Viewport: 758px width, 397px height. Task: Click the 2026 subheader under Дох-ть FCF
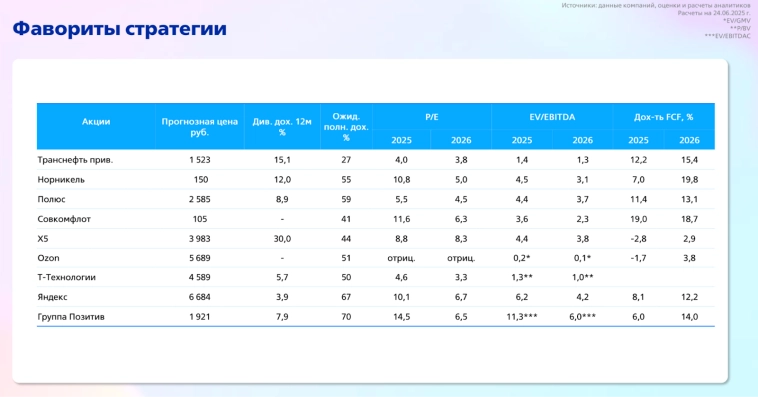point(689,140)
